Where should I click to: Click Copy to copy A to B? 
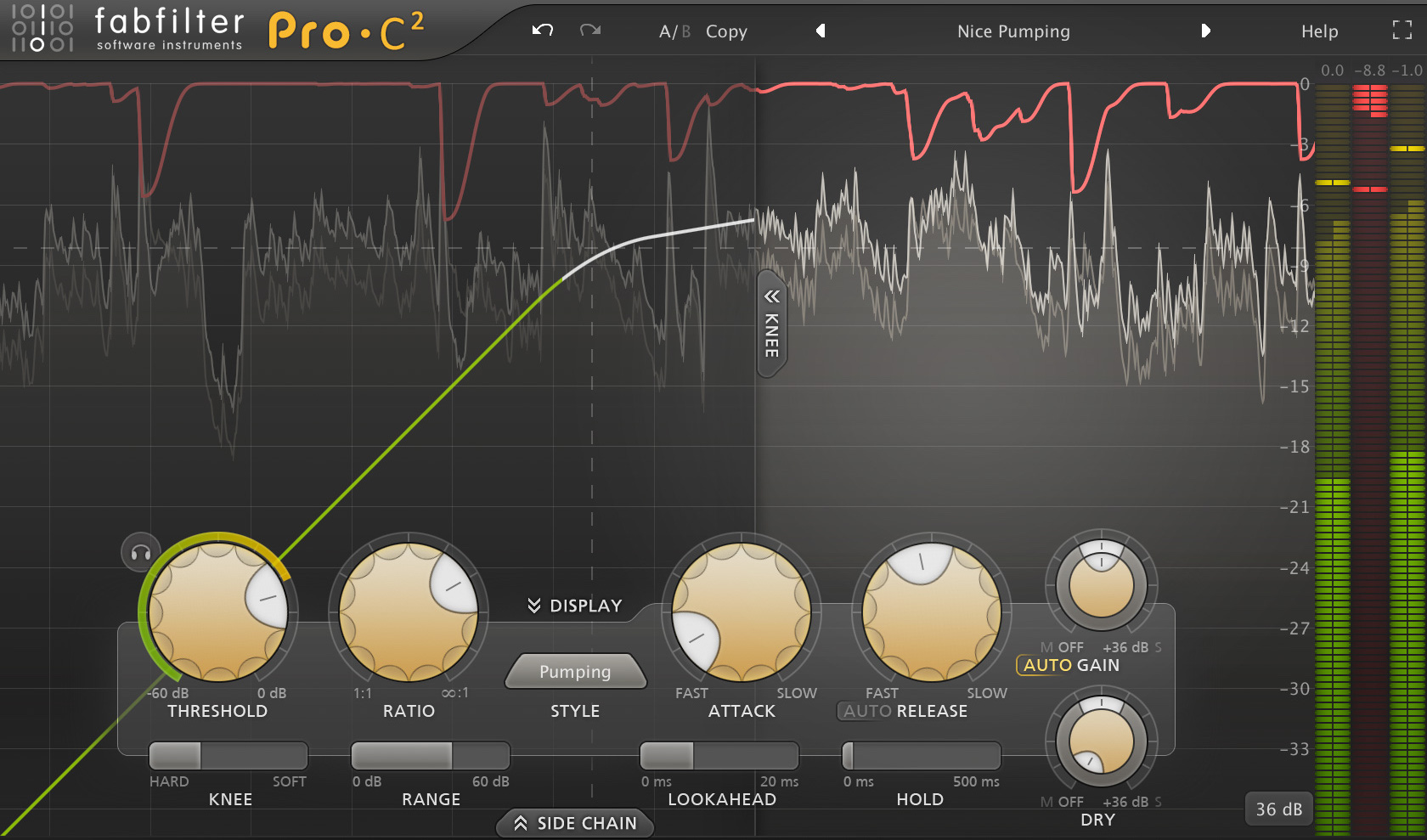726,31
